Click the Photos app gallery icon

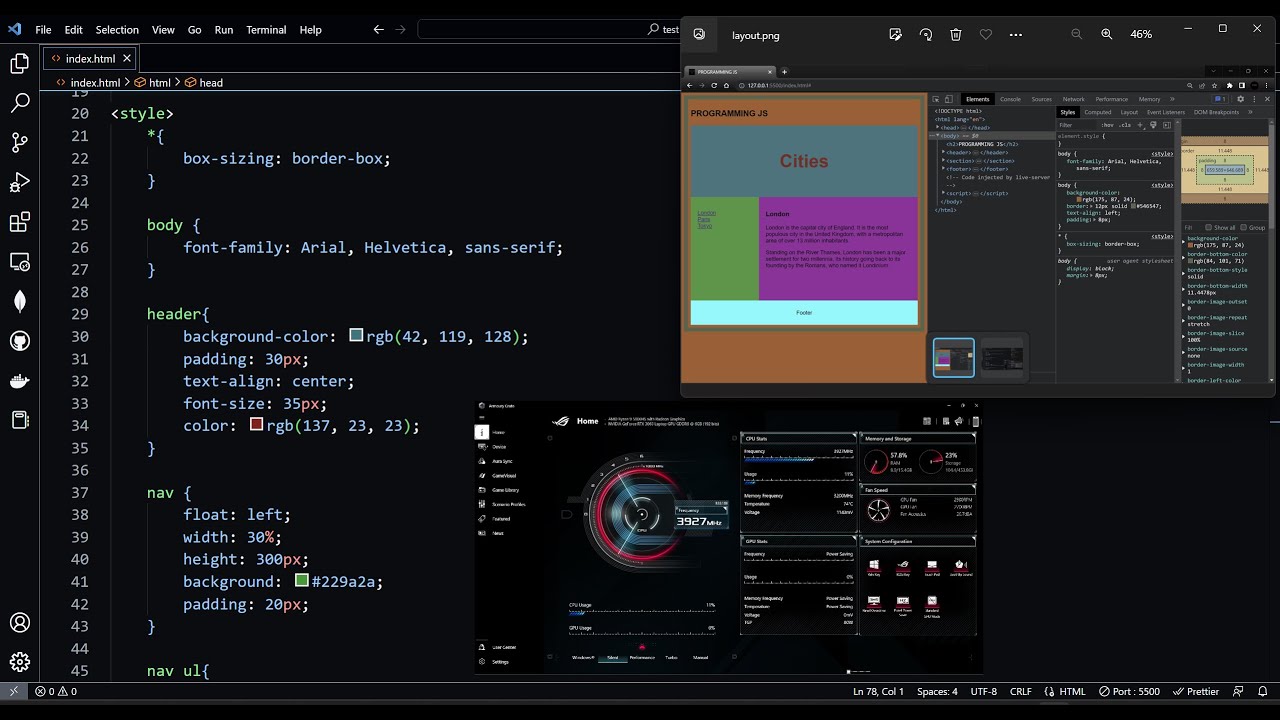coord(699,34)
